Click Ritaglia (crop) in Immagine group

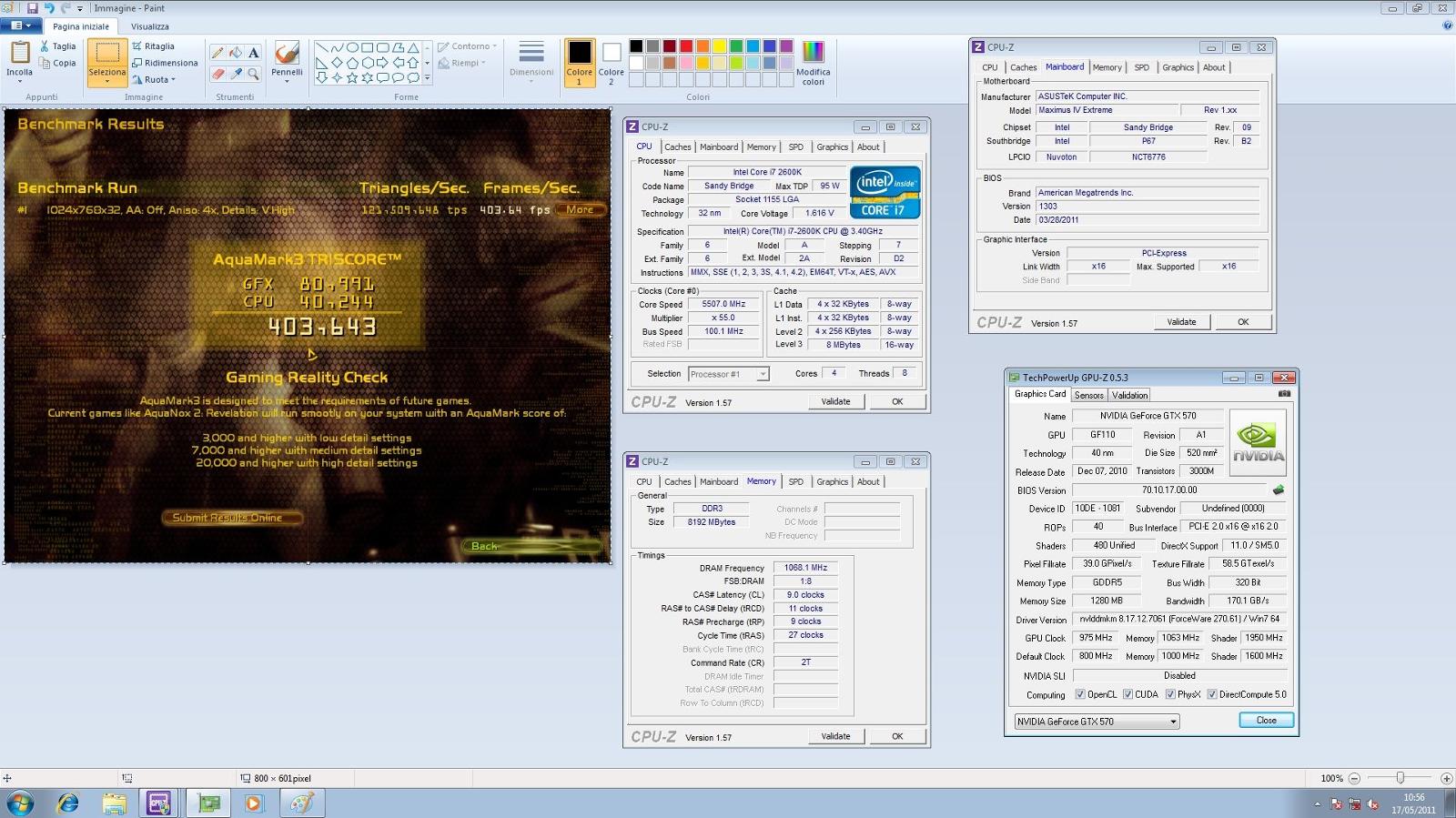153,45
